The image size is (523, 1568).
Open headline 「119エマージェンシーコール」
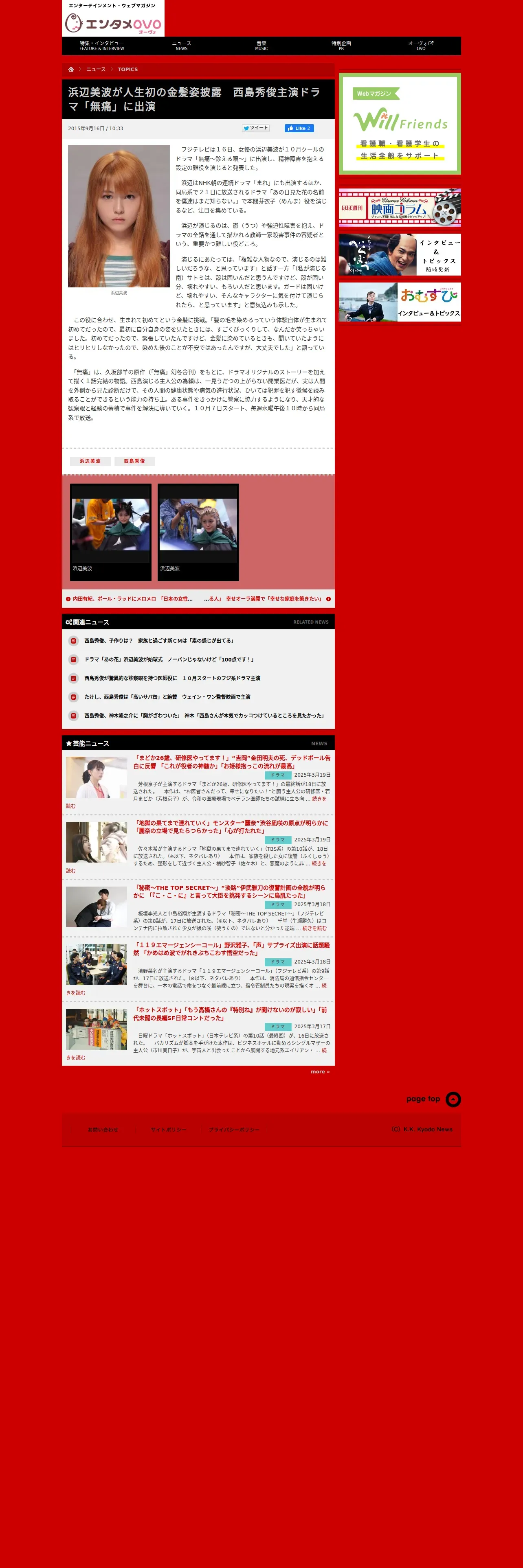[x=231, y=949]
